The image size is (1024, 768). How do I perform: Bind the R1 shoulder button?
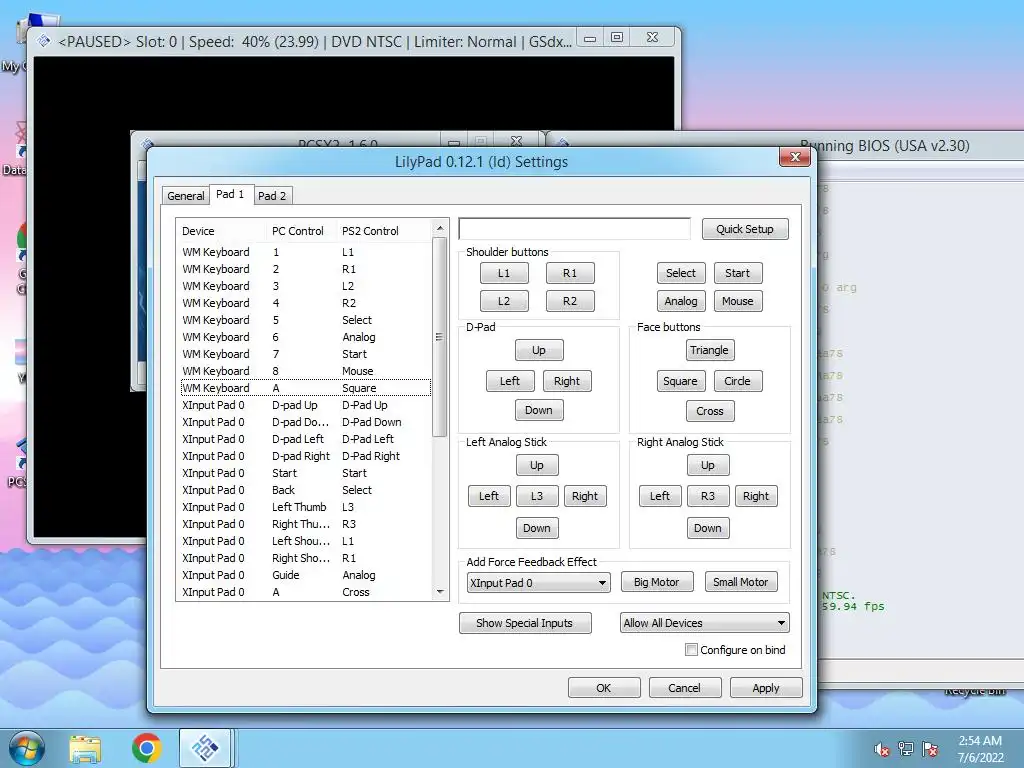coord(570,273)
